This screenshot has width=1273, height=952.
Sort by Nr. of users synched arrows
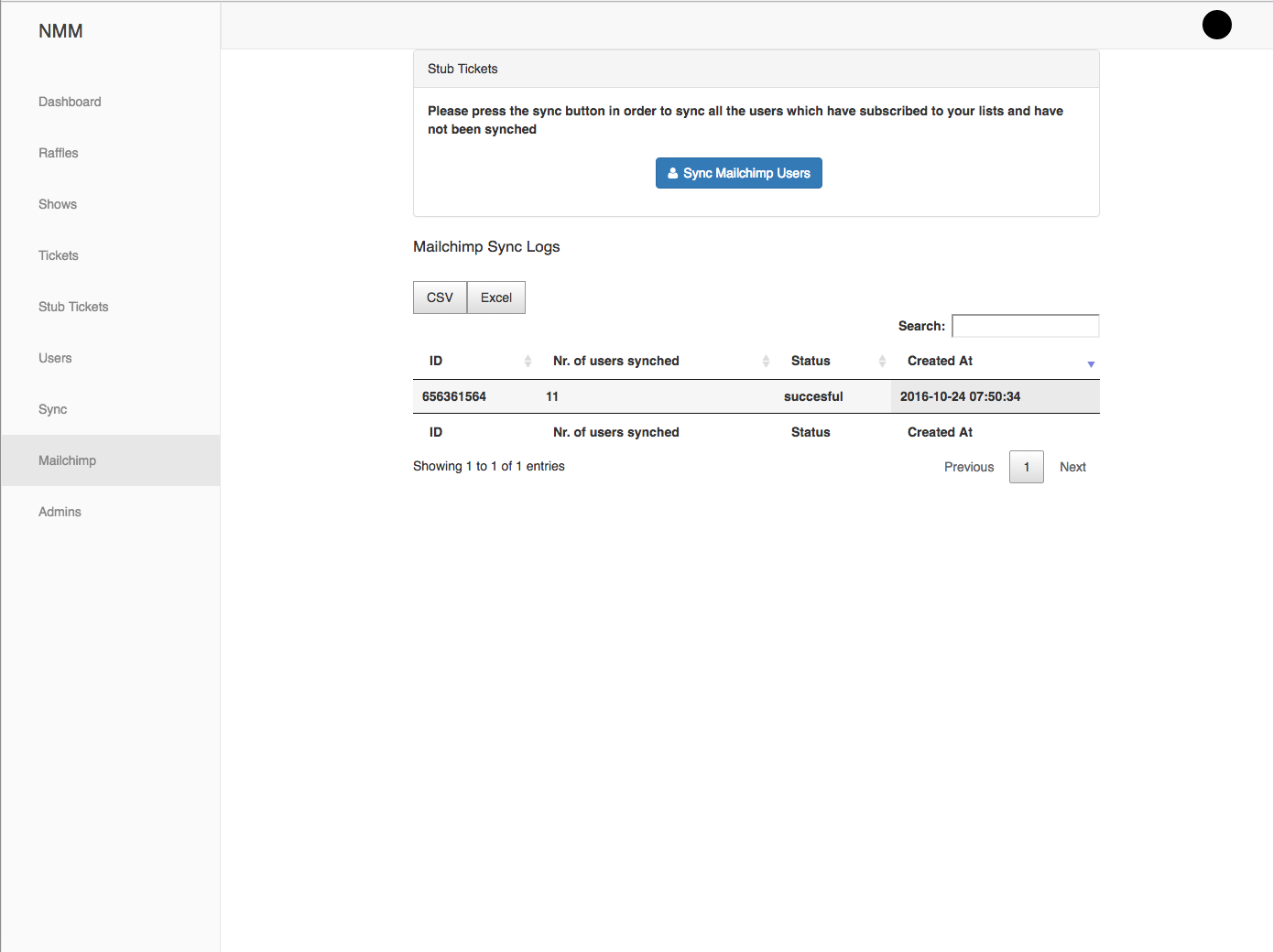[x=766, y=362]
